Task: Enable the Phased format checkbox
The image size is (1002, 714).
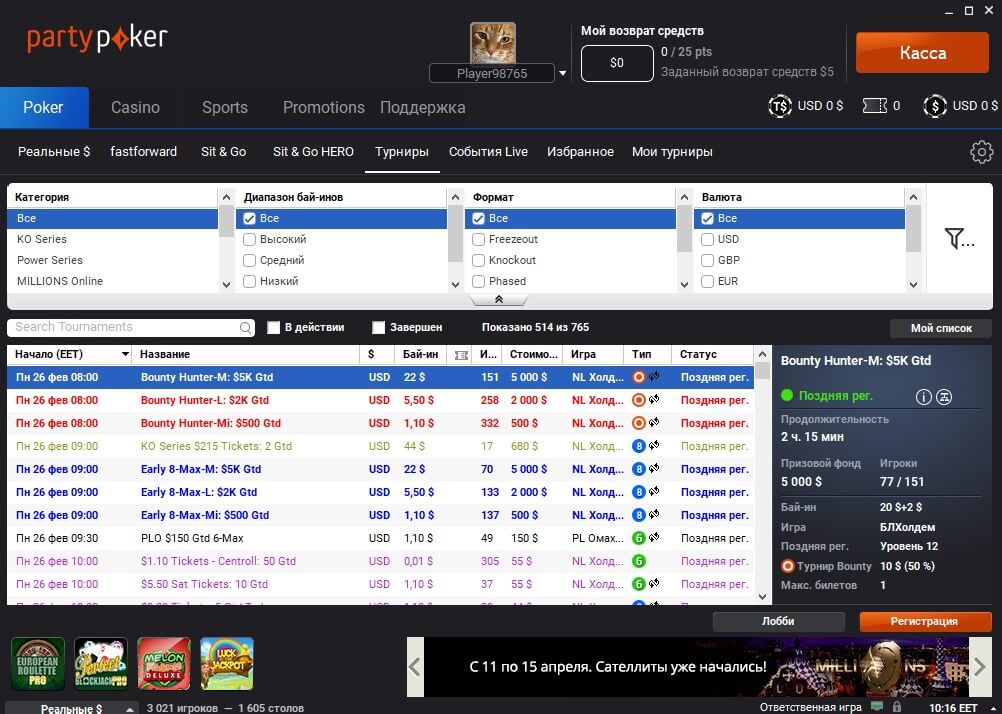Action: [478, 281]
